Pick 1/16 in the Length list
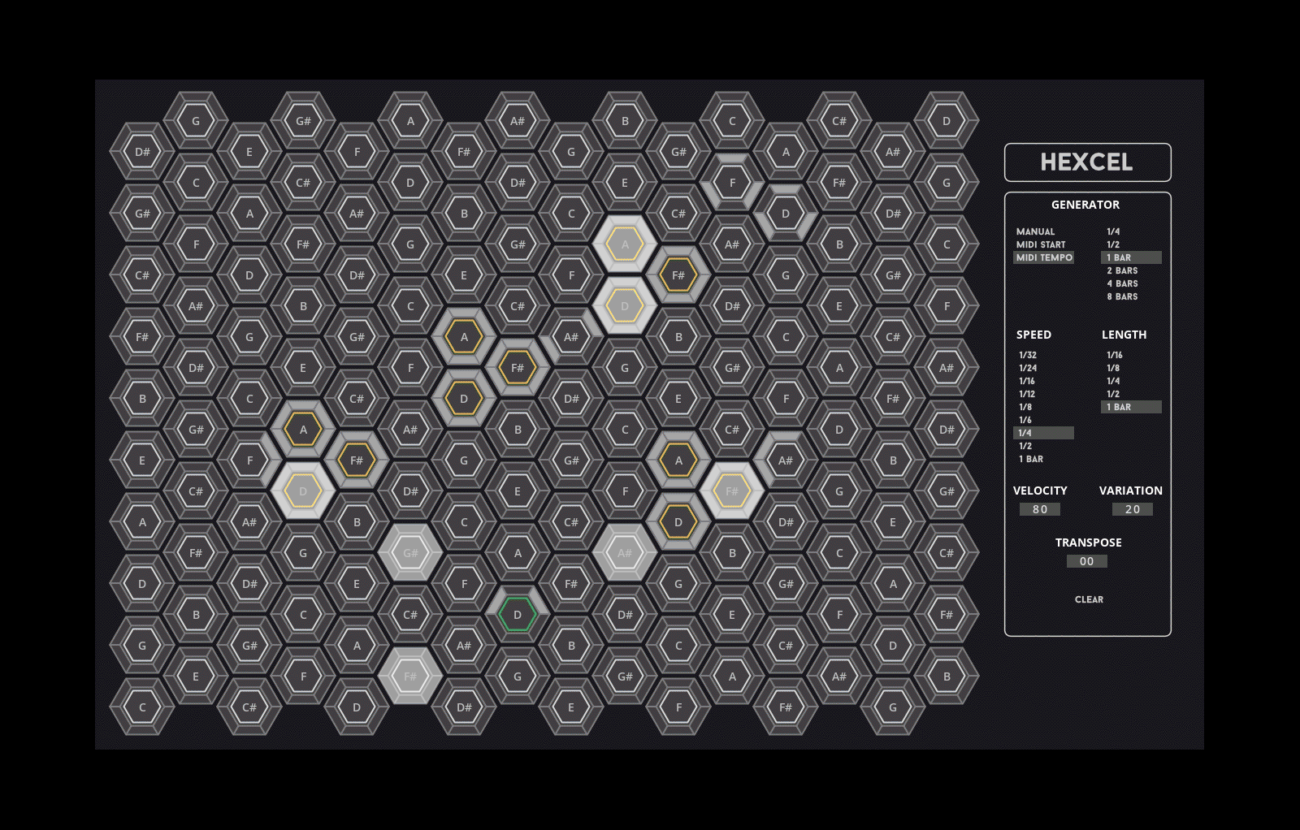Screen dimensions: 1300x830 coord(1114,355)
